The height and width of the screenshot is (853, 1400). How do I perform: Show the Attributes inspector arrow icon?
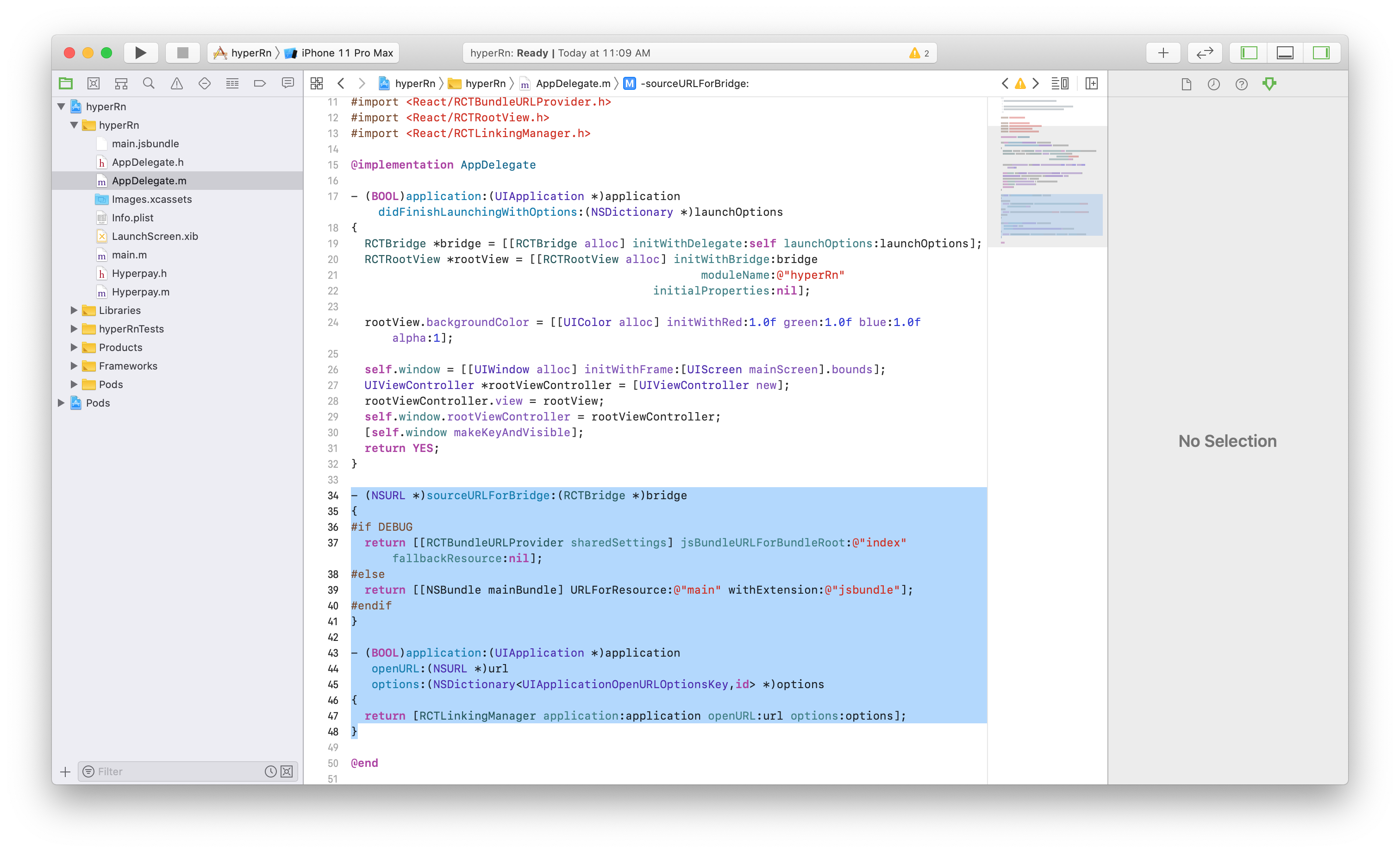click(1269, 84)
